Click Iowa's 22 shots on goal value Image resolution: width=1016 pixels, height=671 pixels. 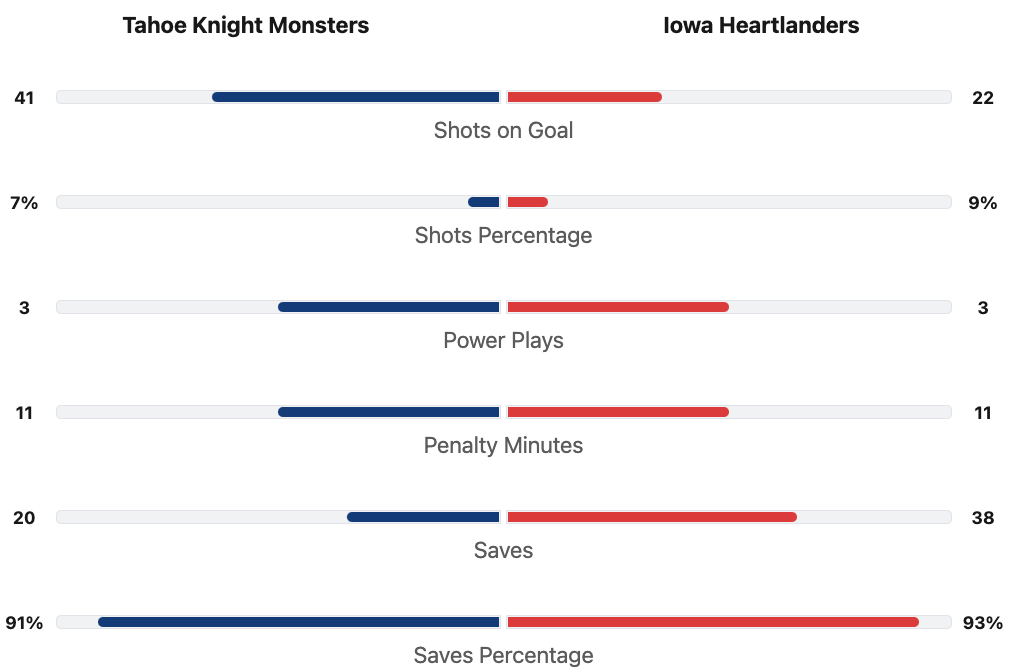tap(983, 97)
